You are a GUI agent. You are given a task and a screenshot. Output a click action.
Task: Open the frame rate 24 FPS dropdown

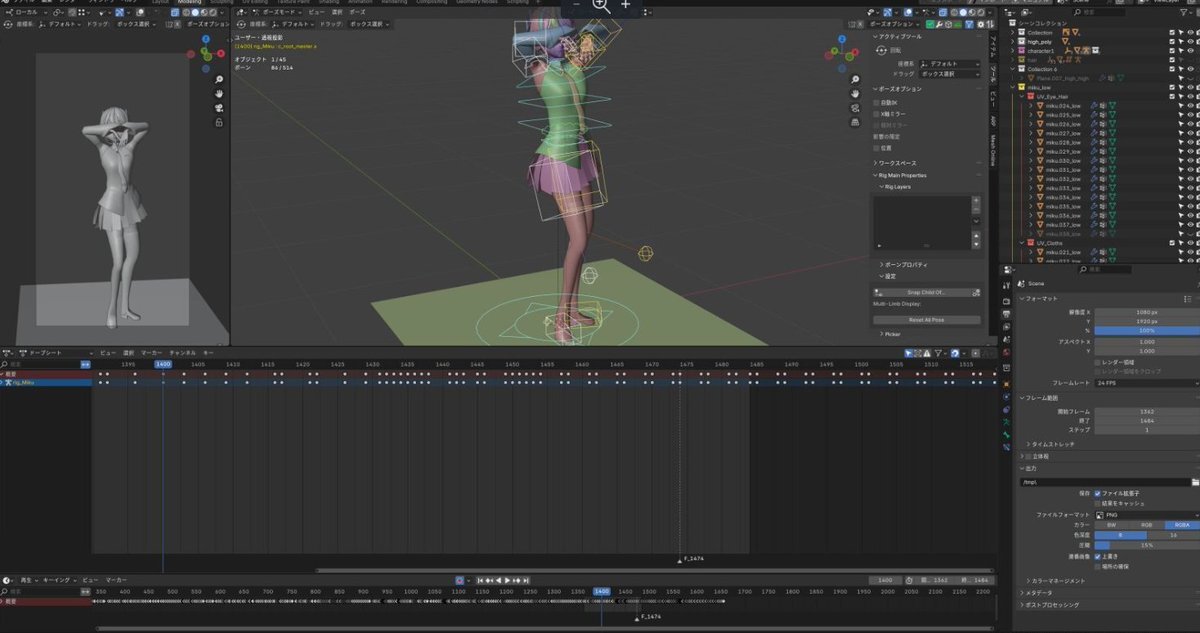point(1147,383)
